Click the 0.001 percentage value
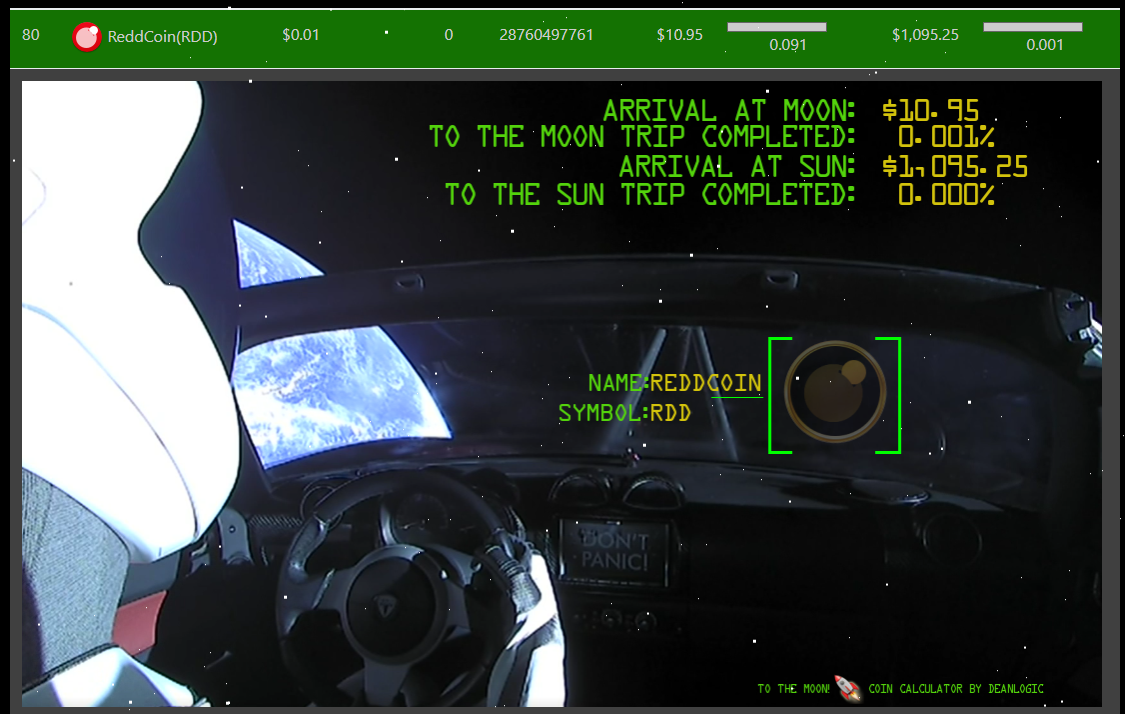Image resolution: width=1125 pixels, height=714 pixels. pyautogui.click(x=1045, y=44)
